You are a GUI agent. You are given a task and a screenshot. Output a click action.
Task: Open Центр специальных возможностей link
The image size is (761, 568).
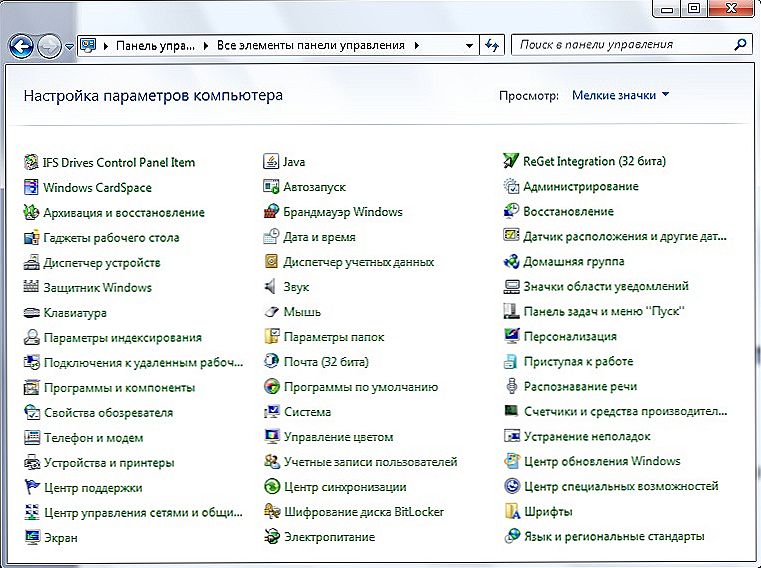pos(621,486)
